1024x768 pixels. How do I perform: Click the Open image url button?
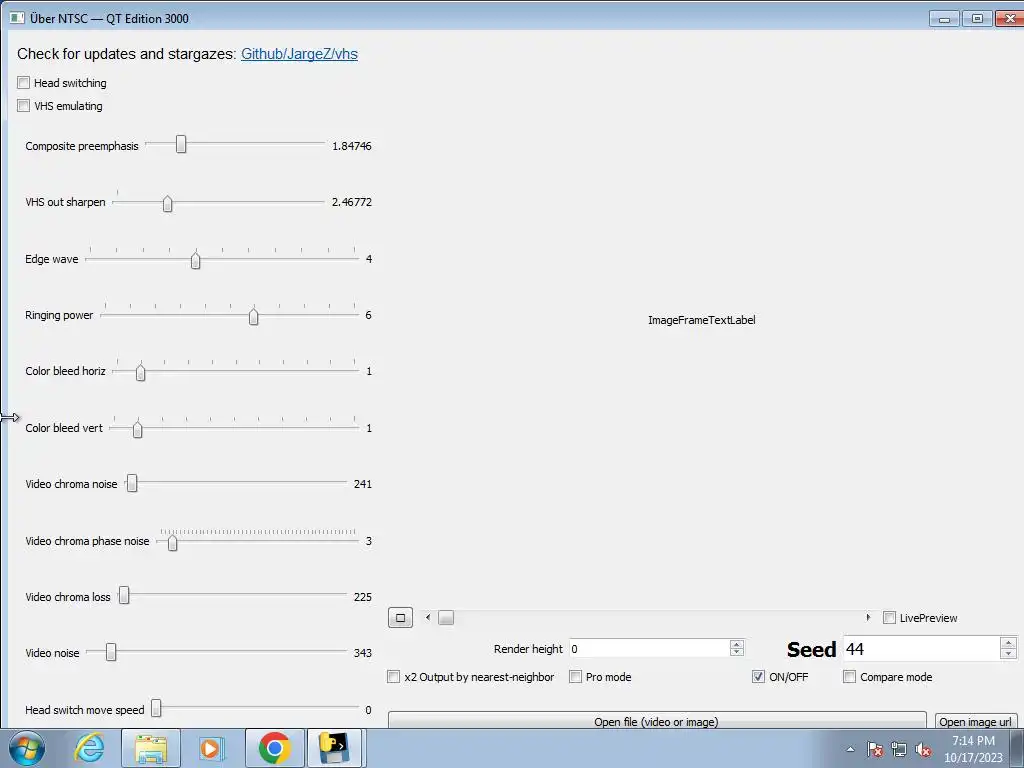(x=976, y=721)
